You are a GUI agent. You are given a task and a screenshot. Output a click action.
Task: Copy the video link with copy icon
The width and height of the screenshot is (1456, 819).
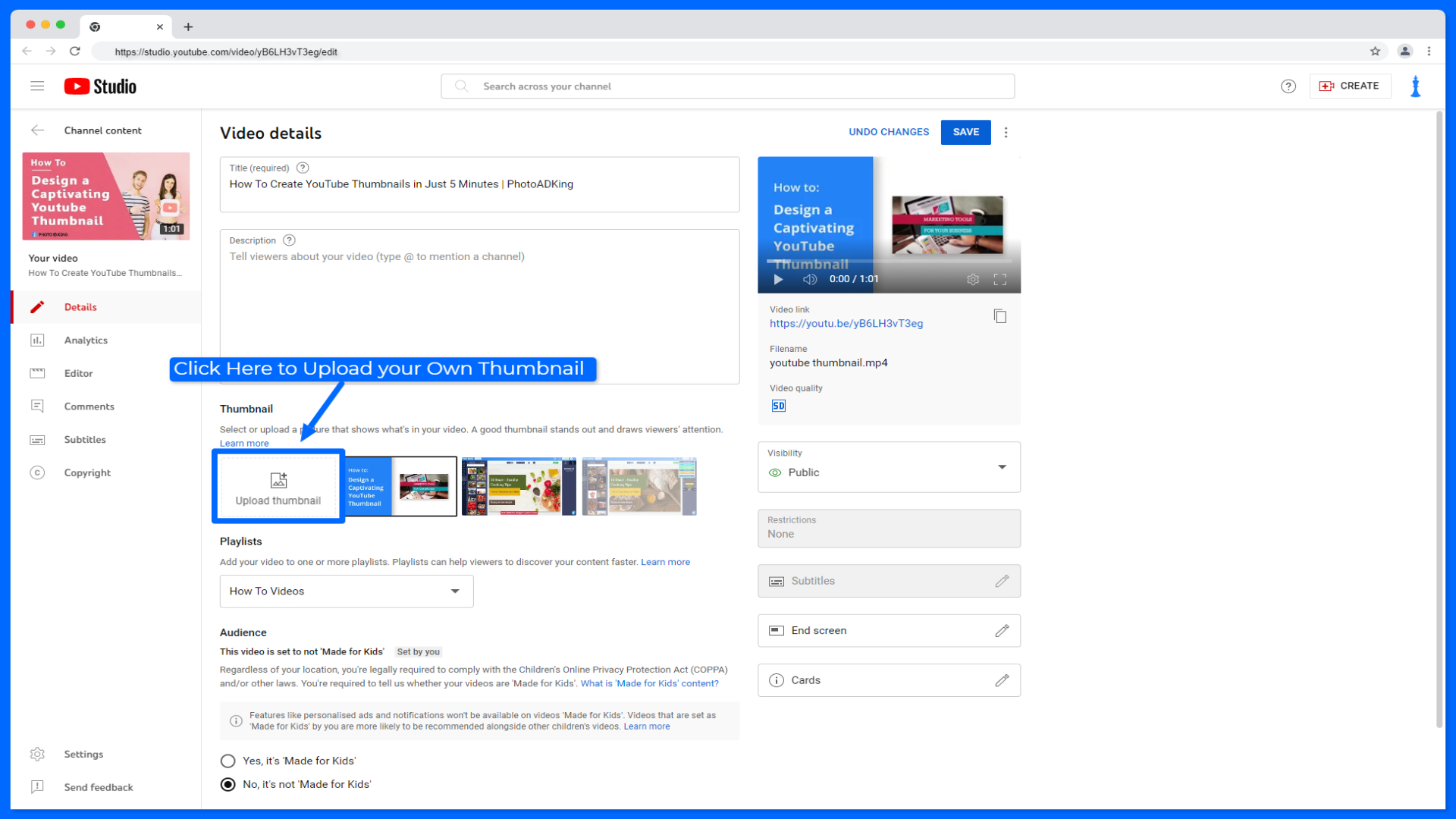point(999,316)
